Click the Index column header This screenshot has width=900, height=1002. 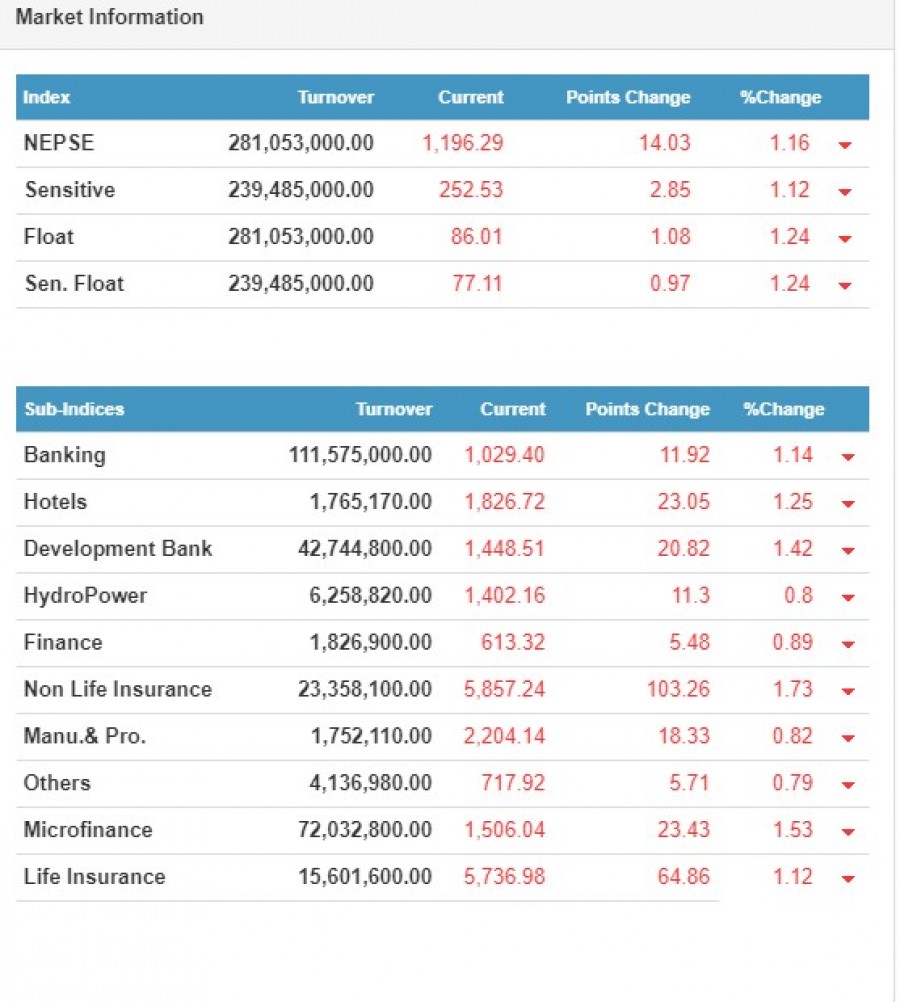pos(47,98)
